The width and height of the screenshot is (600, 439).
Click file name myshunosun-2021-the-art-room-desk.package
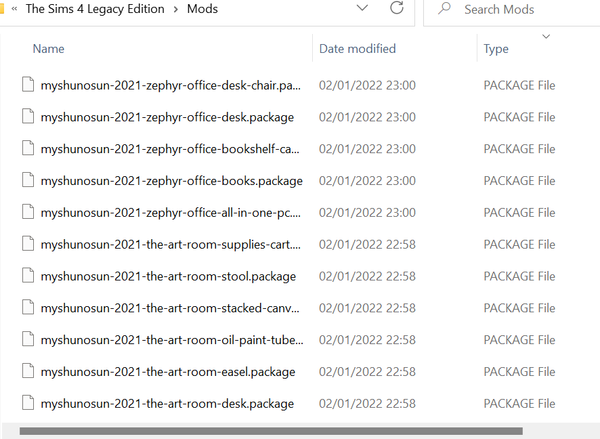[167, 403]
